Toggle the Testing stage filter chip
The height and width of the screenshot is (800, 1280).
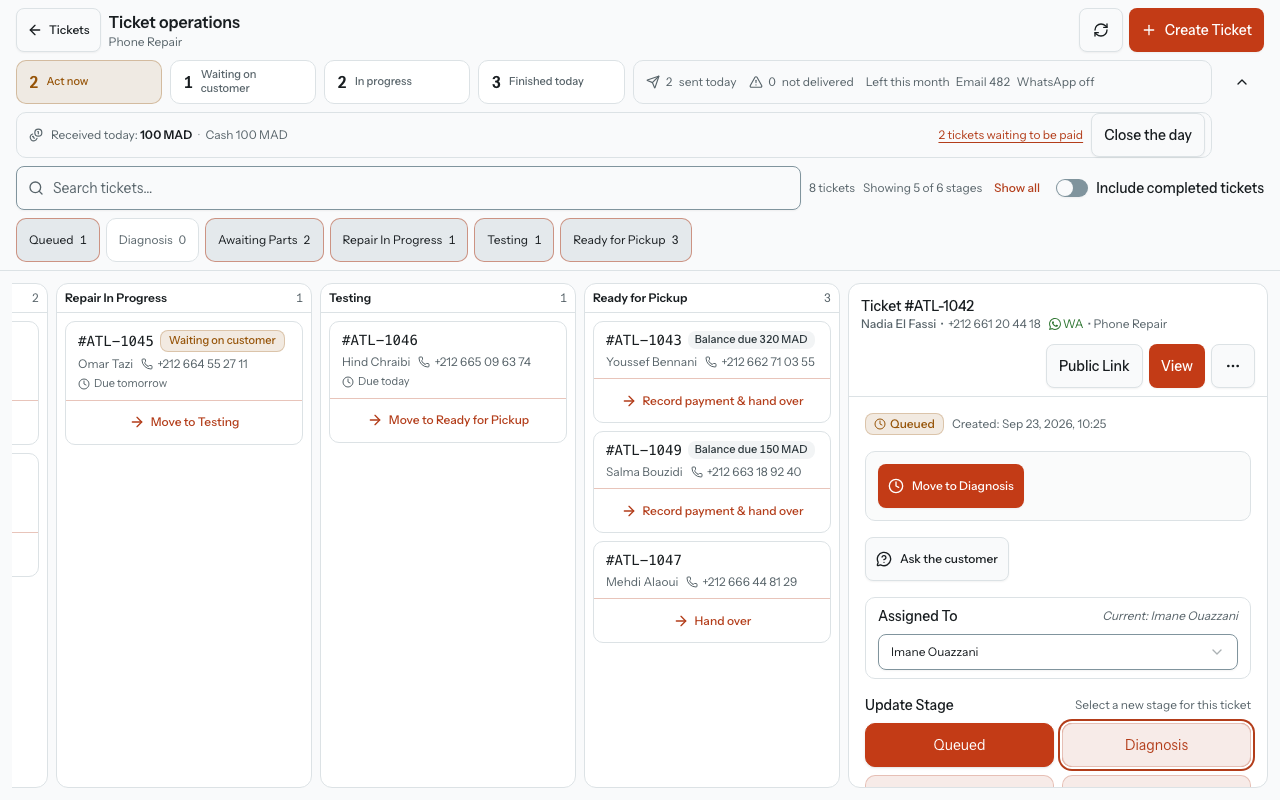tap(514, 240)
